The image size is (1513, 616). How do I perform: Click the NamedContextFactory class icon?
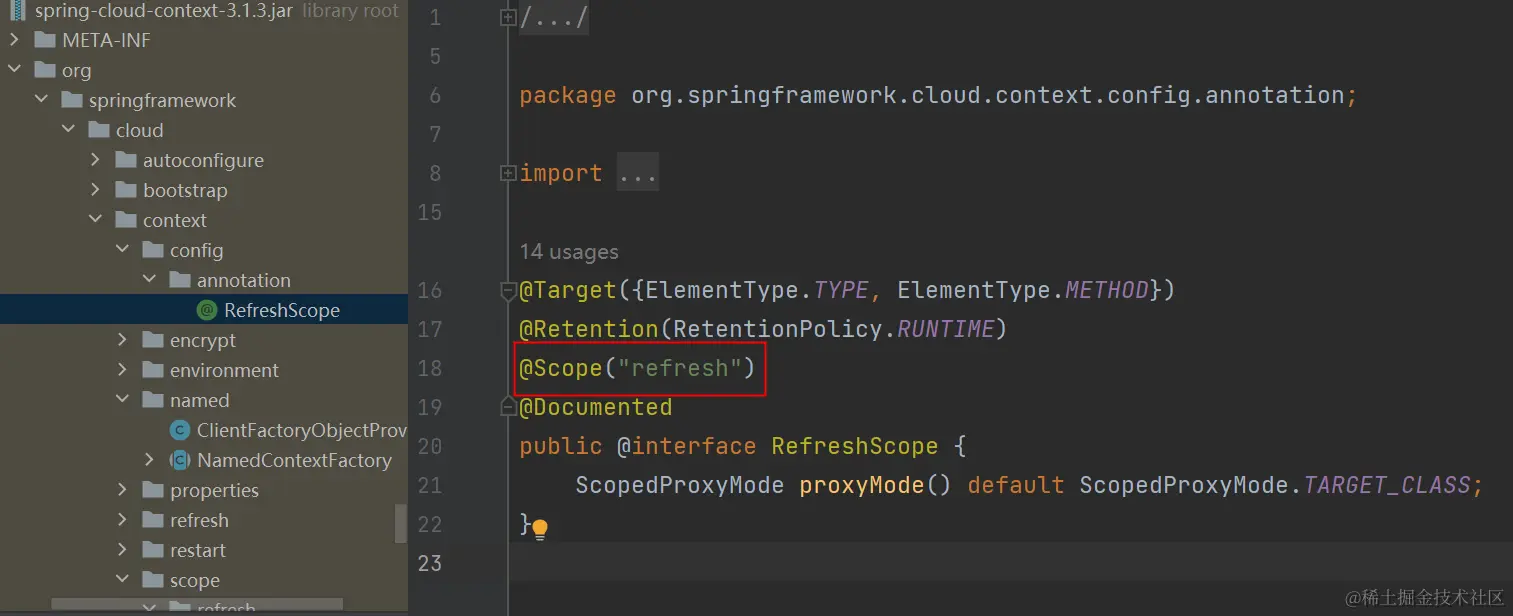tap(180, 460)
